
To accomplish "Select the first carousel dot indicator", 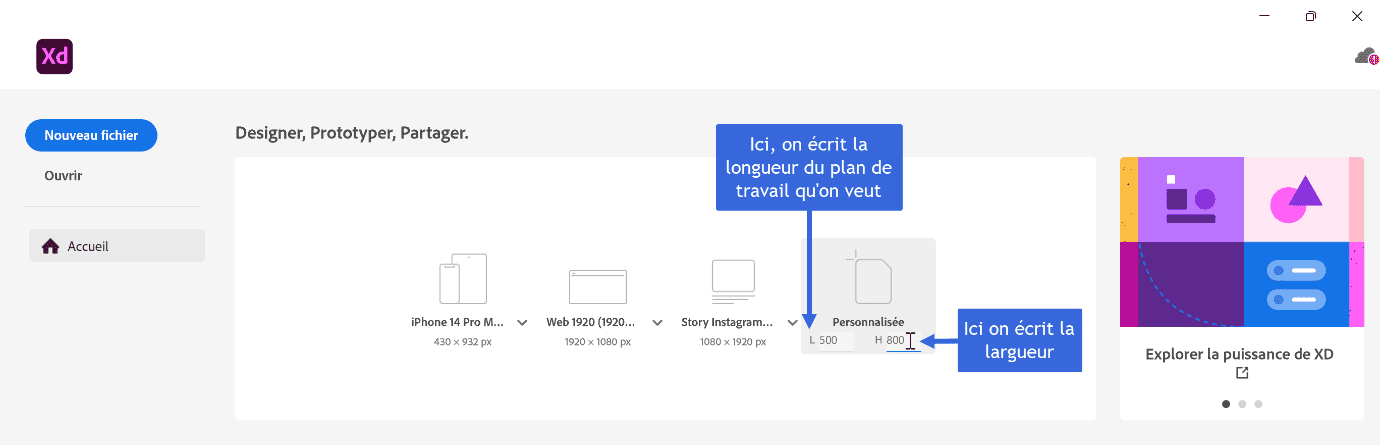I will tap(1226, 404).
